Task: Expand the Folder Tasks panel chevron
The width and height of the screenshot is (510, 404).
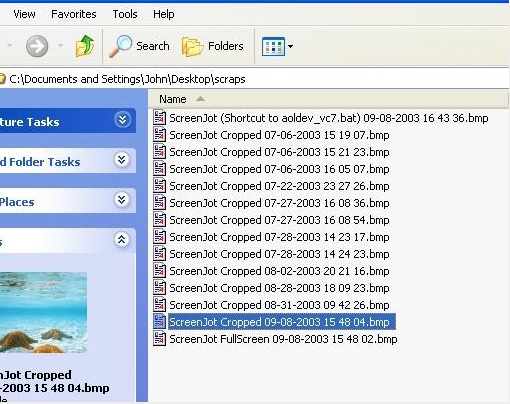Action: pos(122,159)
